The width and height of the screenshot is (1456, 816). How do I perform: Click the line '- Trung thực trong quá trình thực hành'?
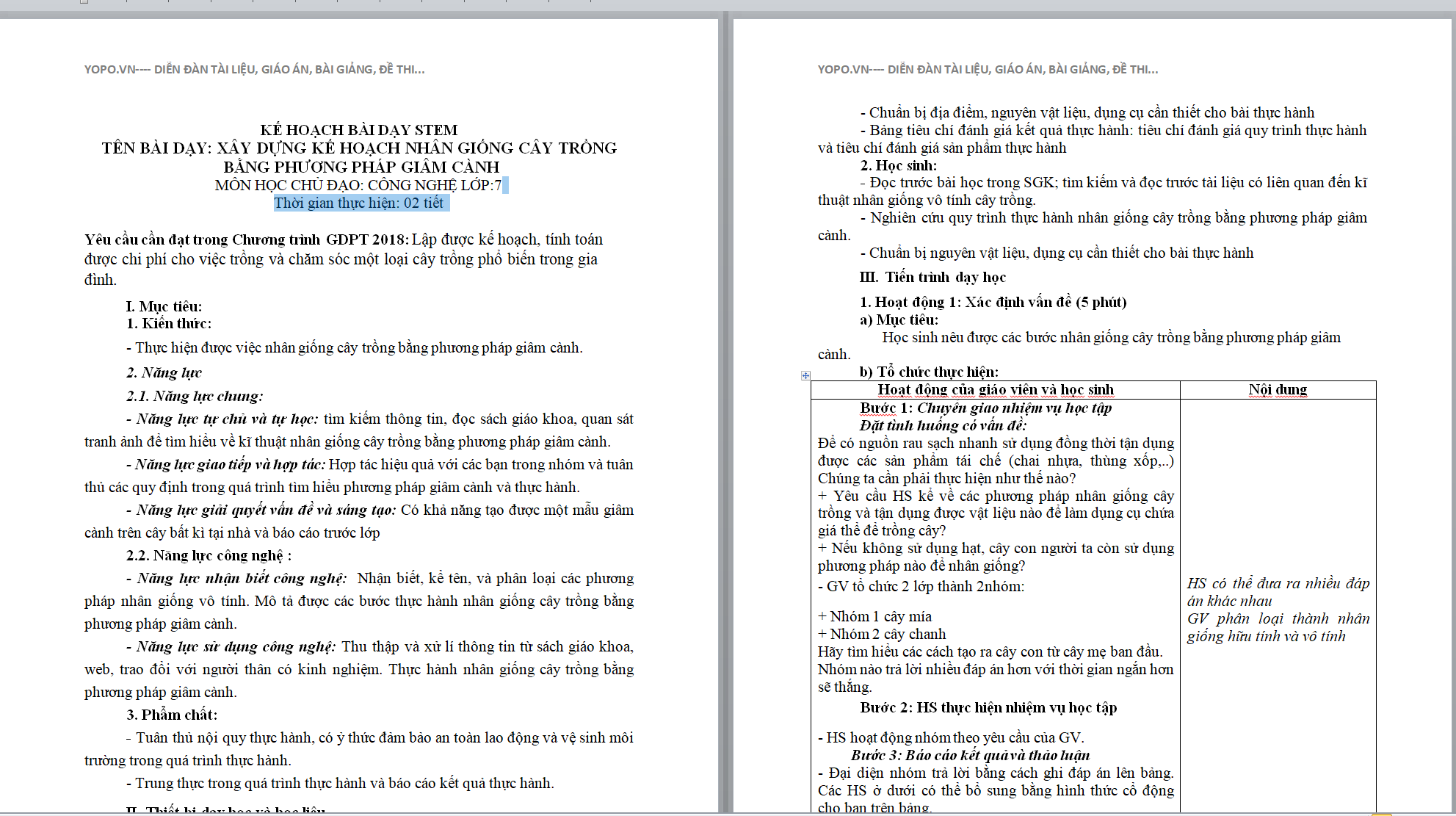[340, 783]
